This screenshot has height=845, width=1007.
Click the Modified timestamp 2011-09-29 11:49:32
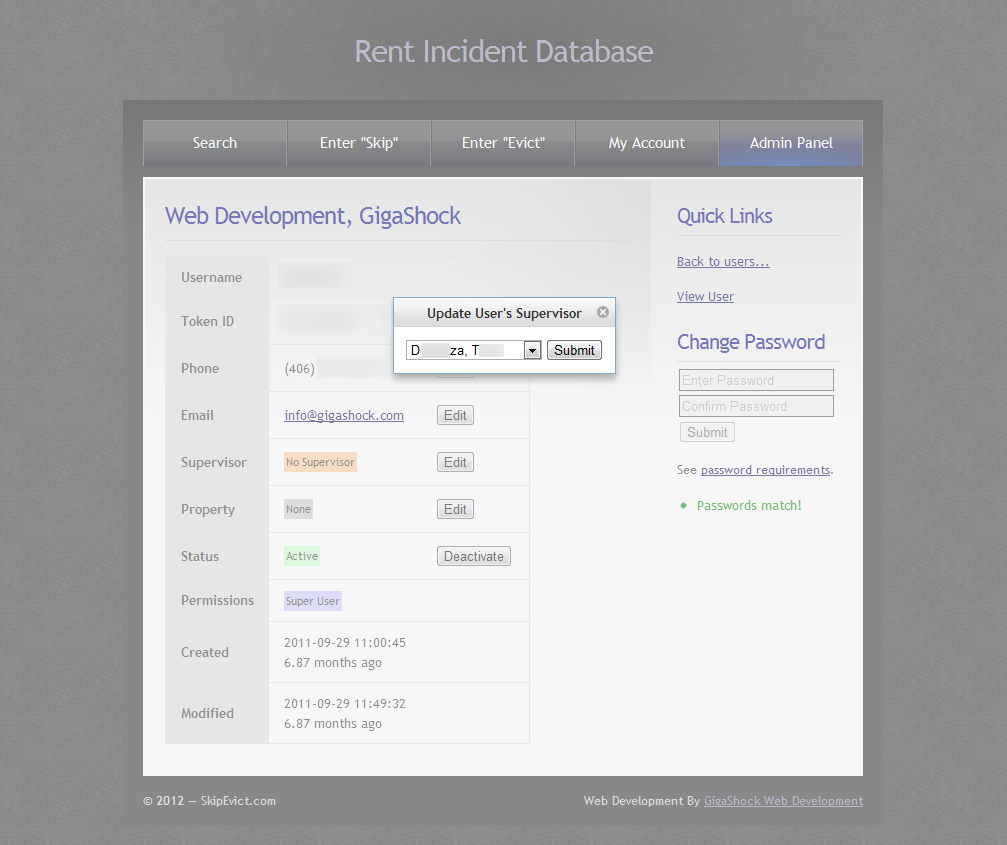[x=345, y=704]
